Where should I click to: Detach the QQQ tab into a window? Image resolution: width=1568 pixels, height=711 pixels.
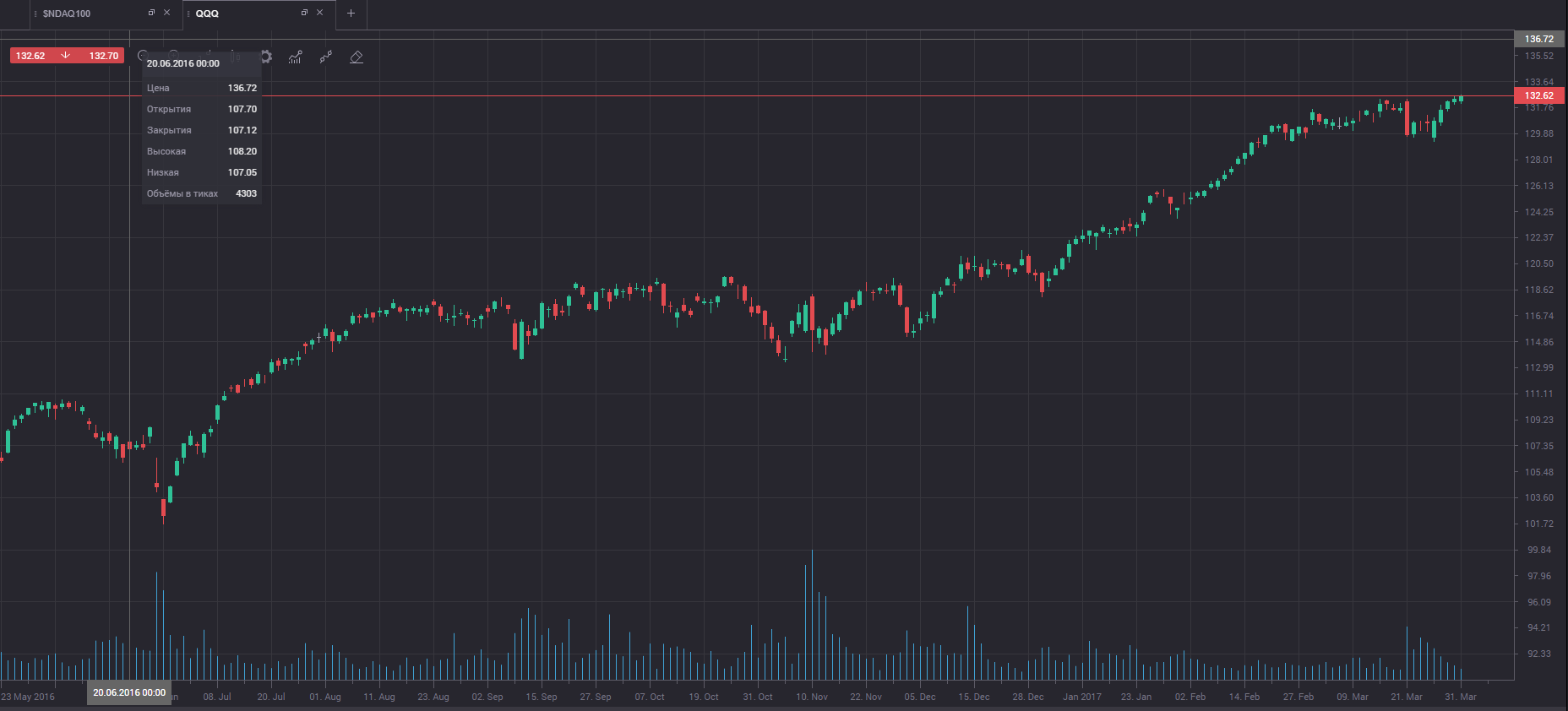[304, 13]
